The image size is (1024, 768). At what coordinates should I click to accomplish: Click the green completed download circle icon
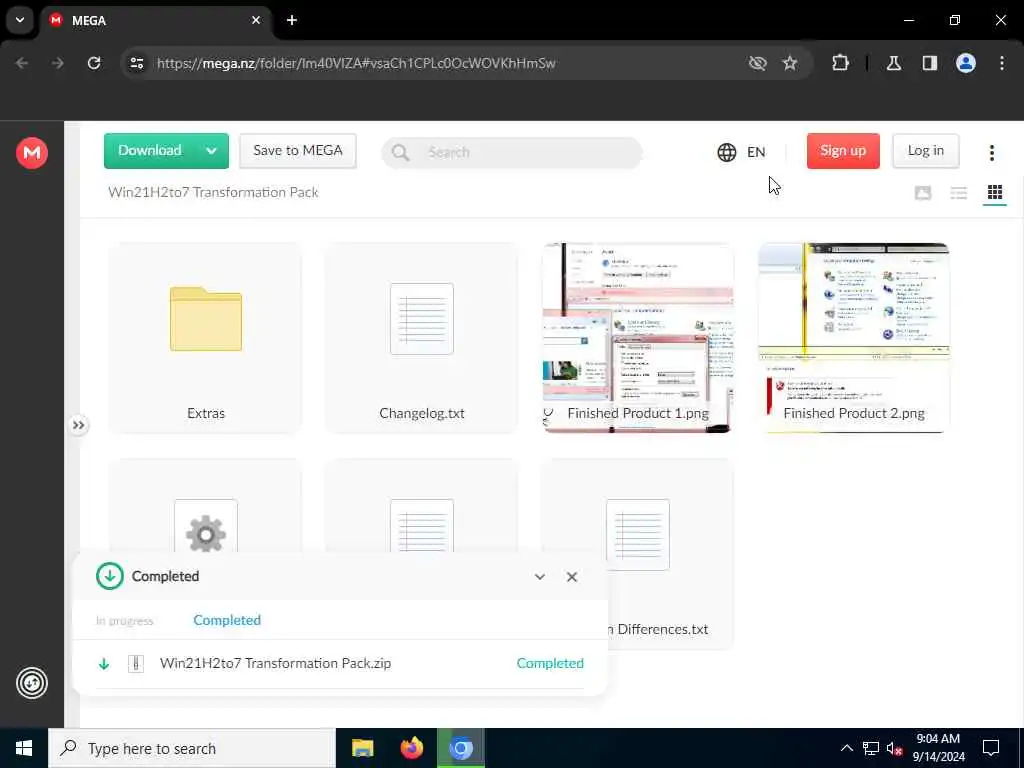tap(110, 576)
